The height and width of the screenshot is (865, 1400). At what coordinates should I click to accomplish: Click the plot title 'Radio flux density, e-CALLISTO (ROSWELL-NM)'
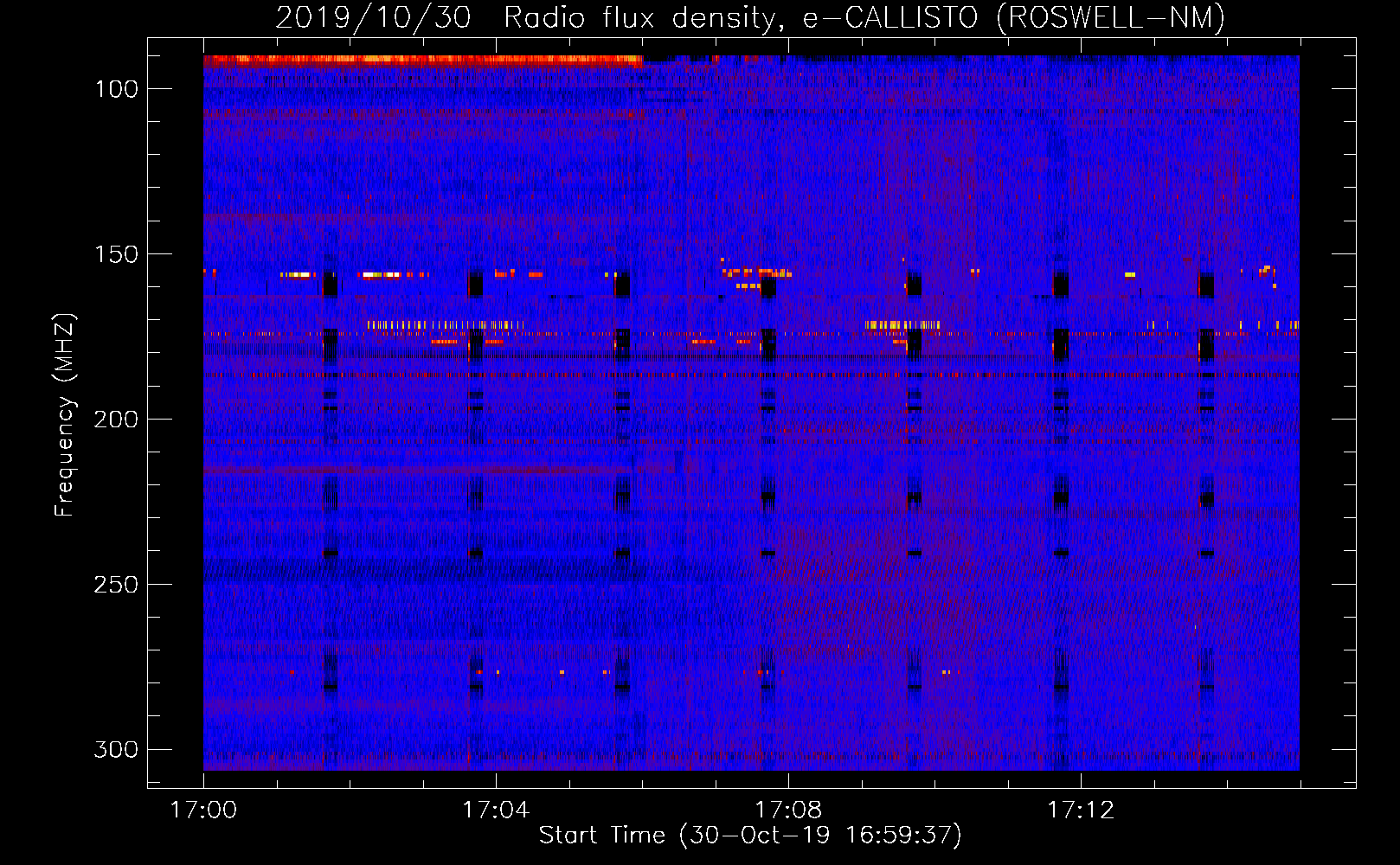(x=864, y=17)
